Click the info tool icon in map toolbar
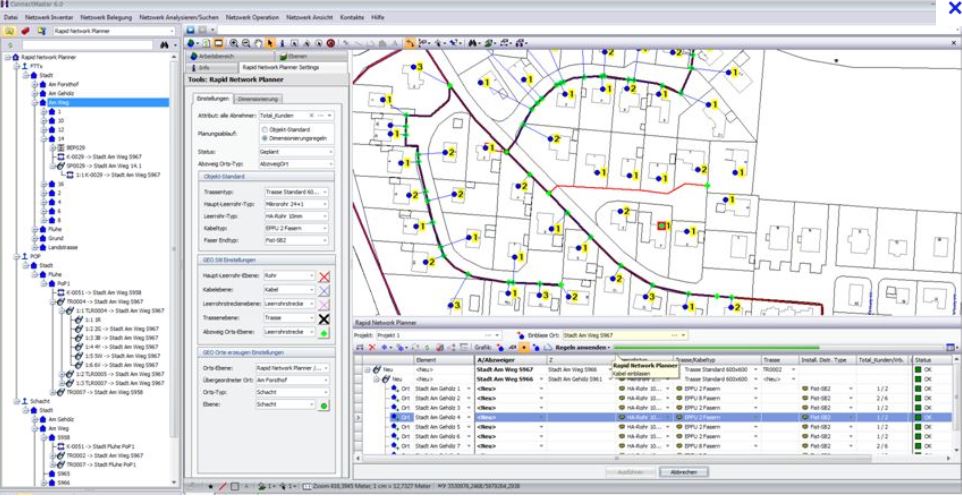Viewport: 962px width, 496px height. click(282, 46)
